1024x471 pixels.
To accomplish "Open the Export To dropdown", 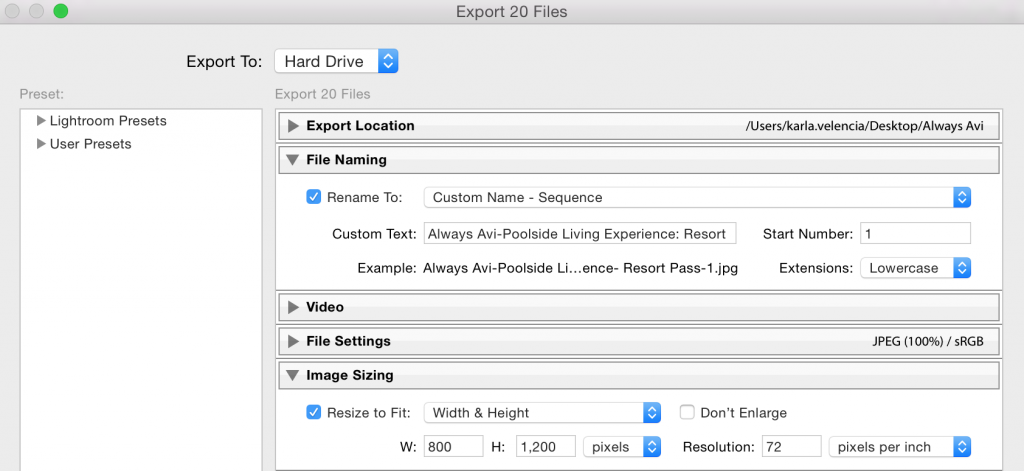I will tap(336, 61).
